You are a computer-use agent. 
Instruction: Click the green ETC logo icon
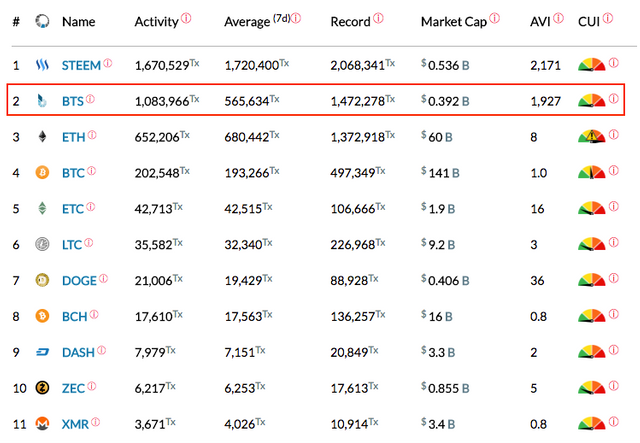42,208
